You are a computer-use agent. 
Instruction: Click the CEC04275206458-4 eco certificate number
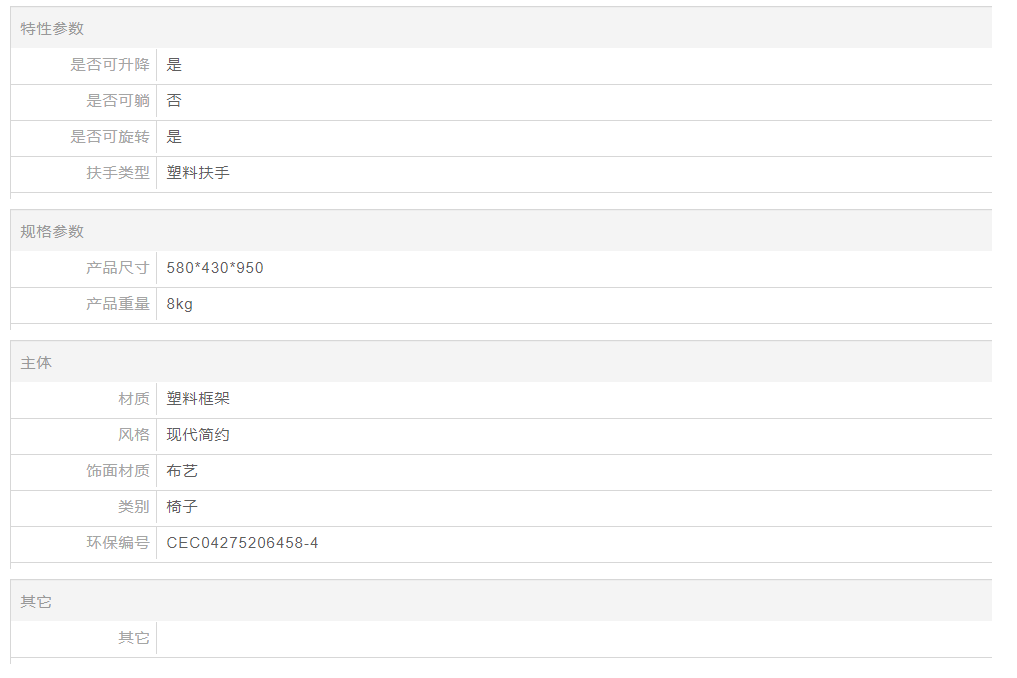pos(243,543)
